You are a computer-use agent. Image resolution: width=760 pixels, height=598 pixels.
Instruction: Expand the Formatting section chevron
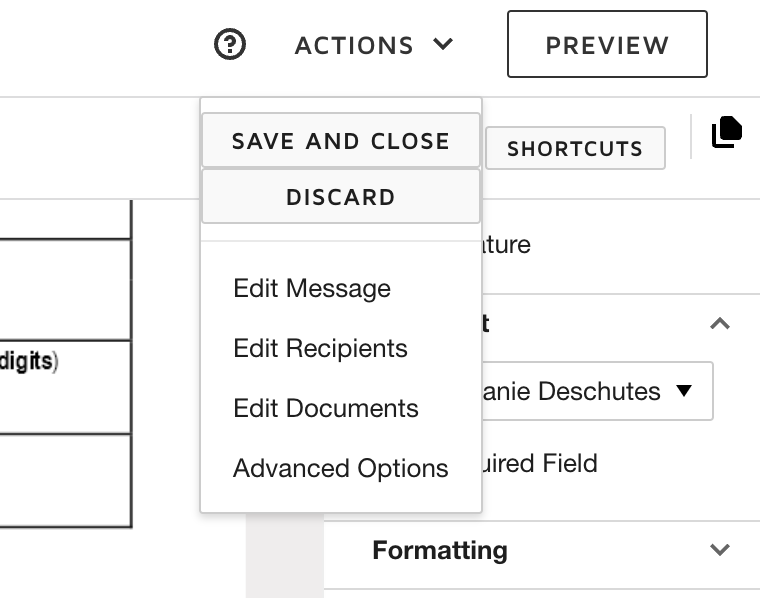[x=719, y=550]
